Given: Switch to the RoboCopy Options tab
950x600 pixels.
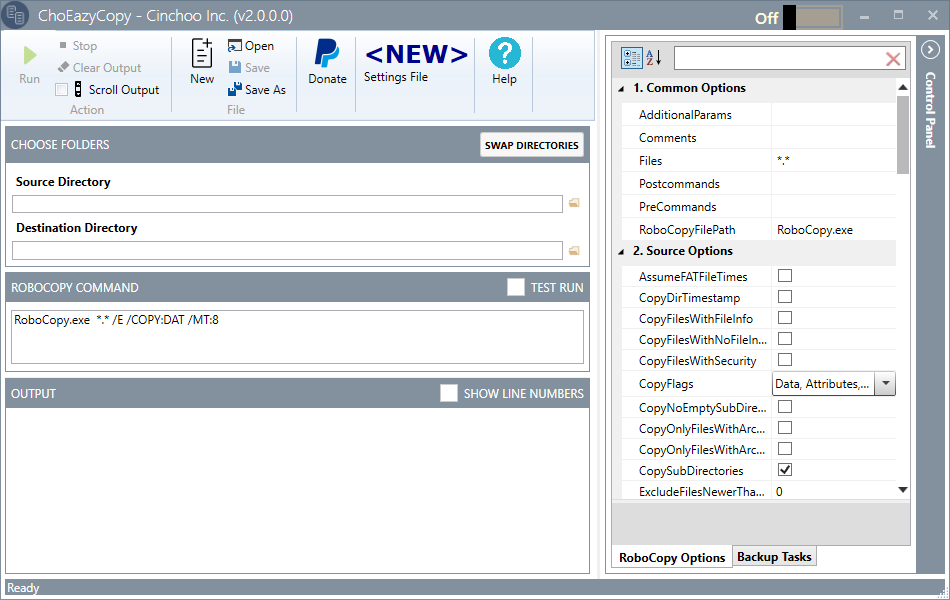Looking at the screenshot, I should tap(671, 558).
